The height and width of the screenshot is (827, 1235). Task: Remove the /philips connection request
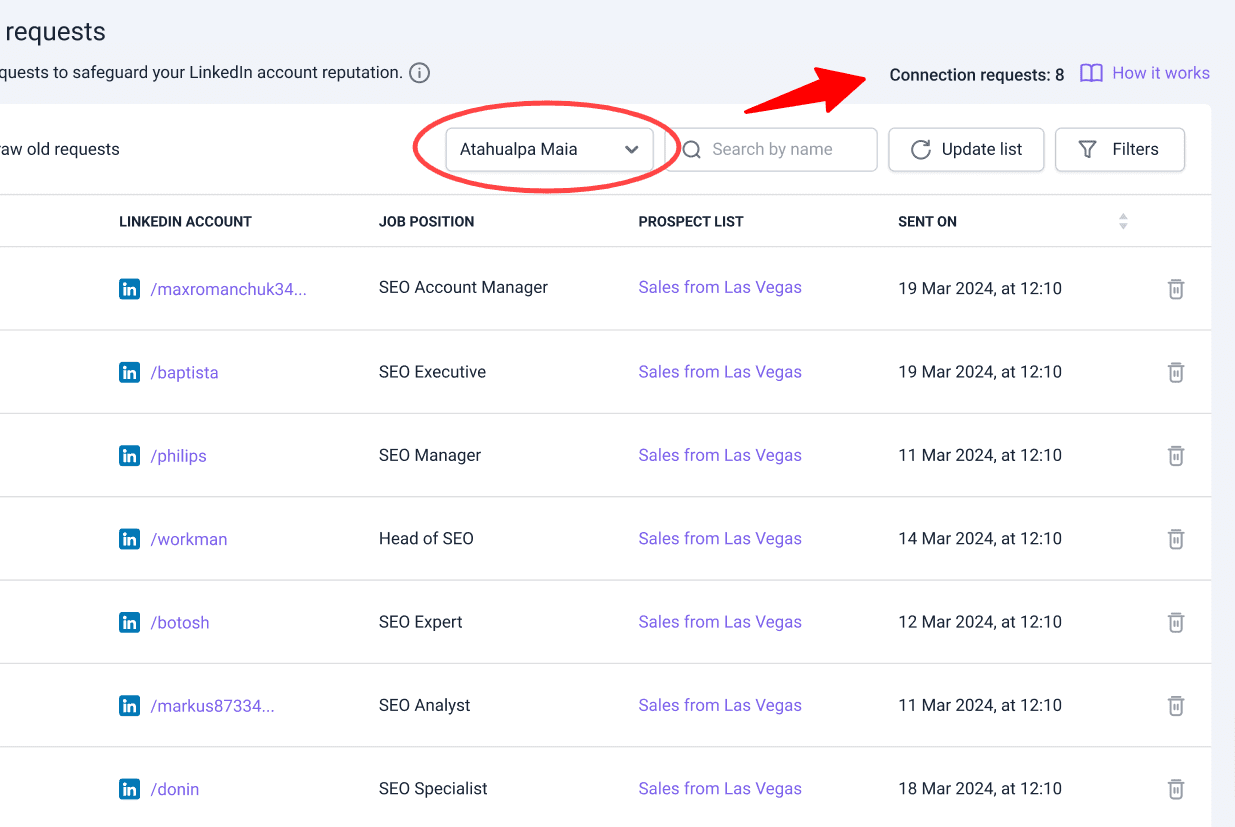coord(1176,456)
